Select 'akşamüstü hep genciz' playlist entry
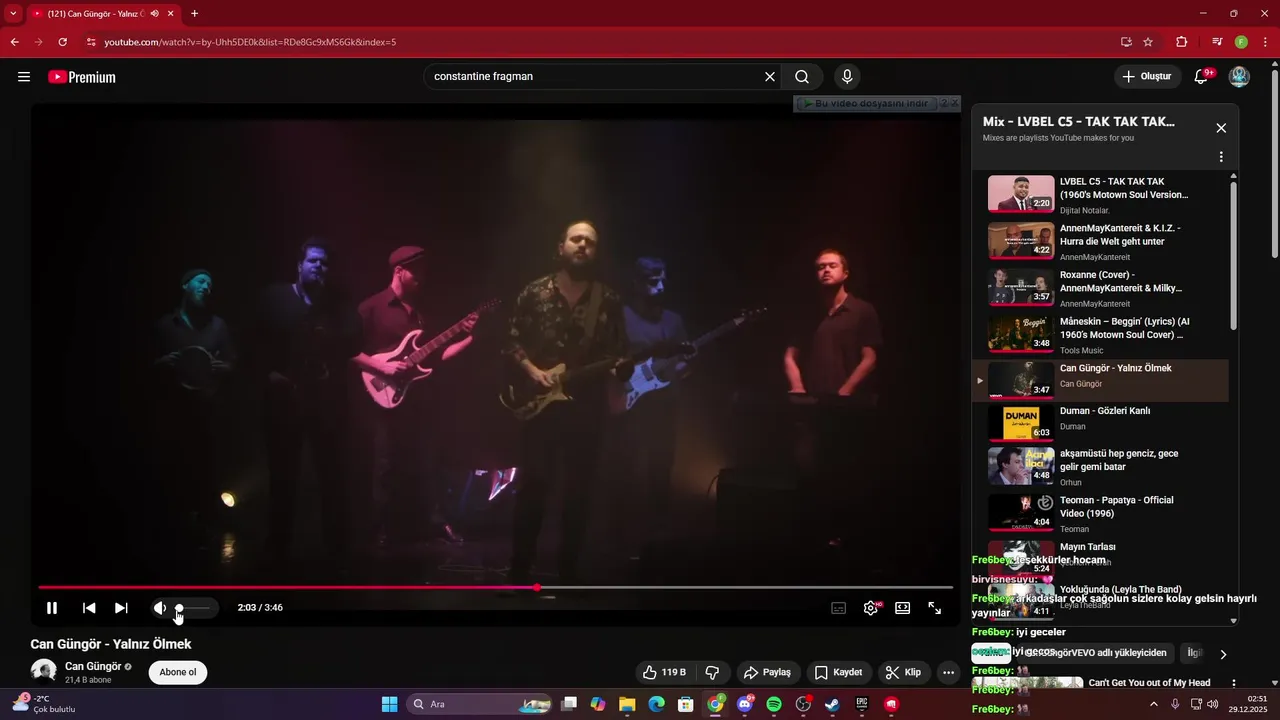Image resolution: width=1280 pixels, height=720 pixels. pos(1100,467)
